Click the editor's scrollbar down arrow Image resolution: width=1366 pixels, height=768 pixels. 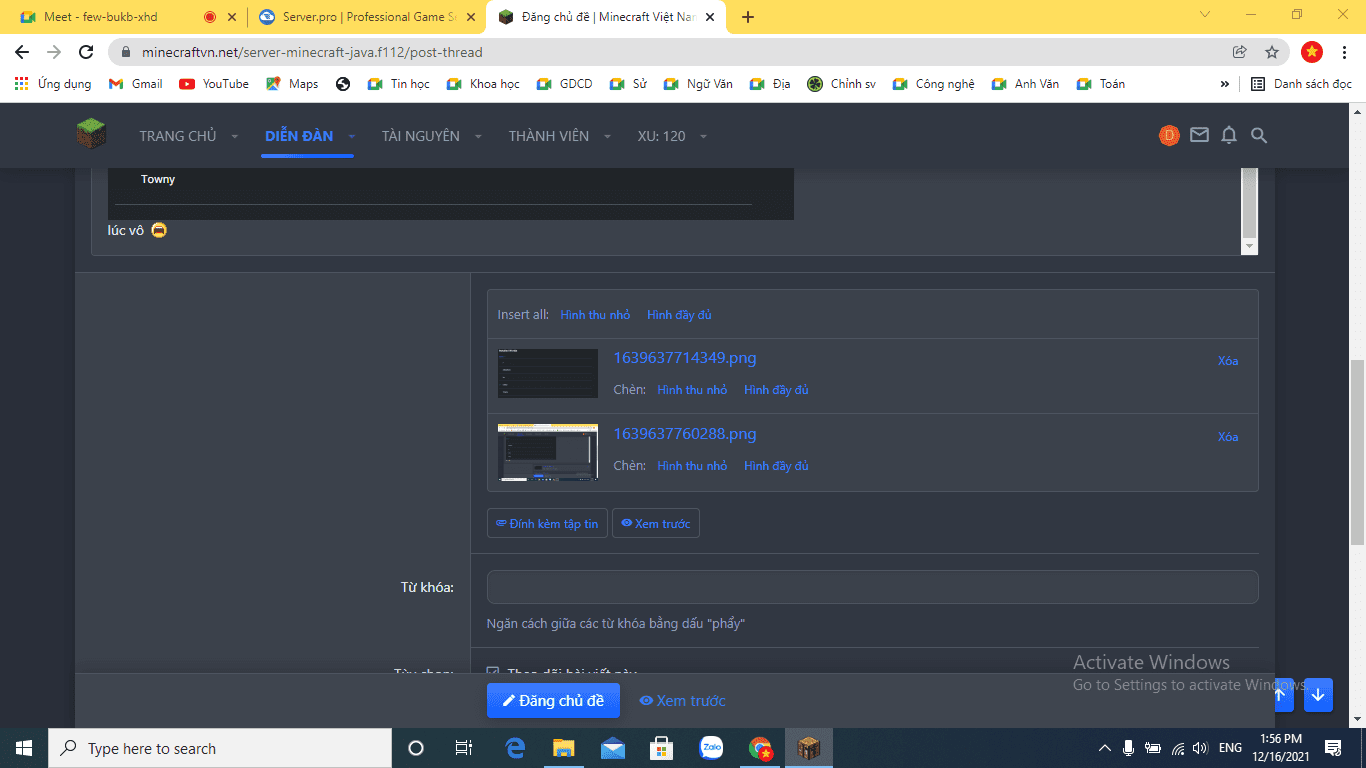pyautogui.click(x=1249, y=246)
